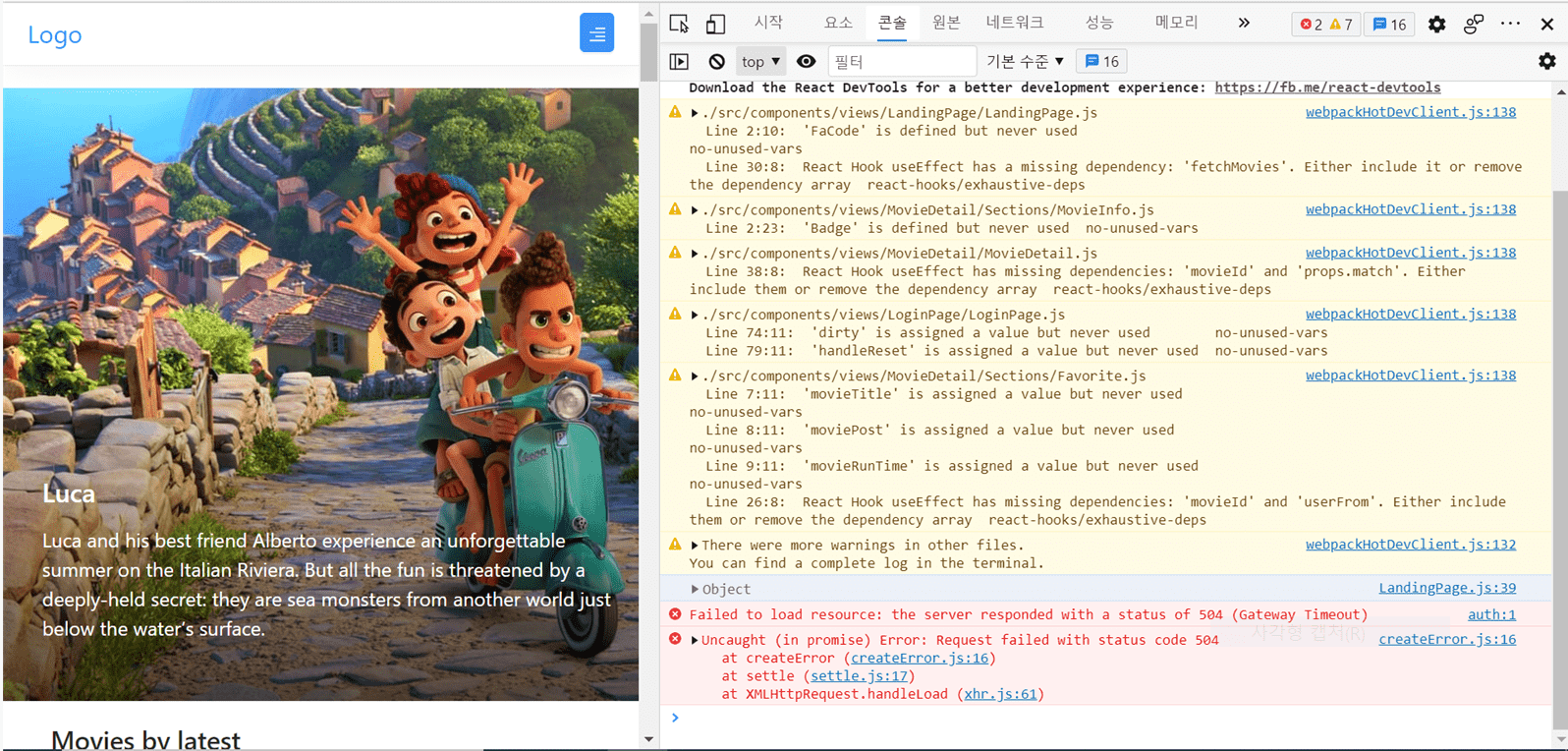
Task: Expand the Uncaught in promise error
Action: point(695,640)
